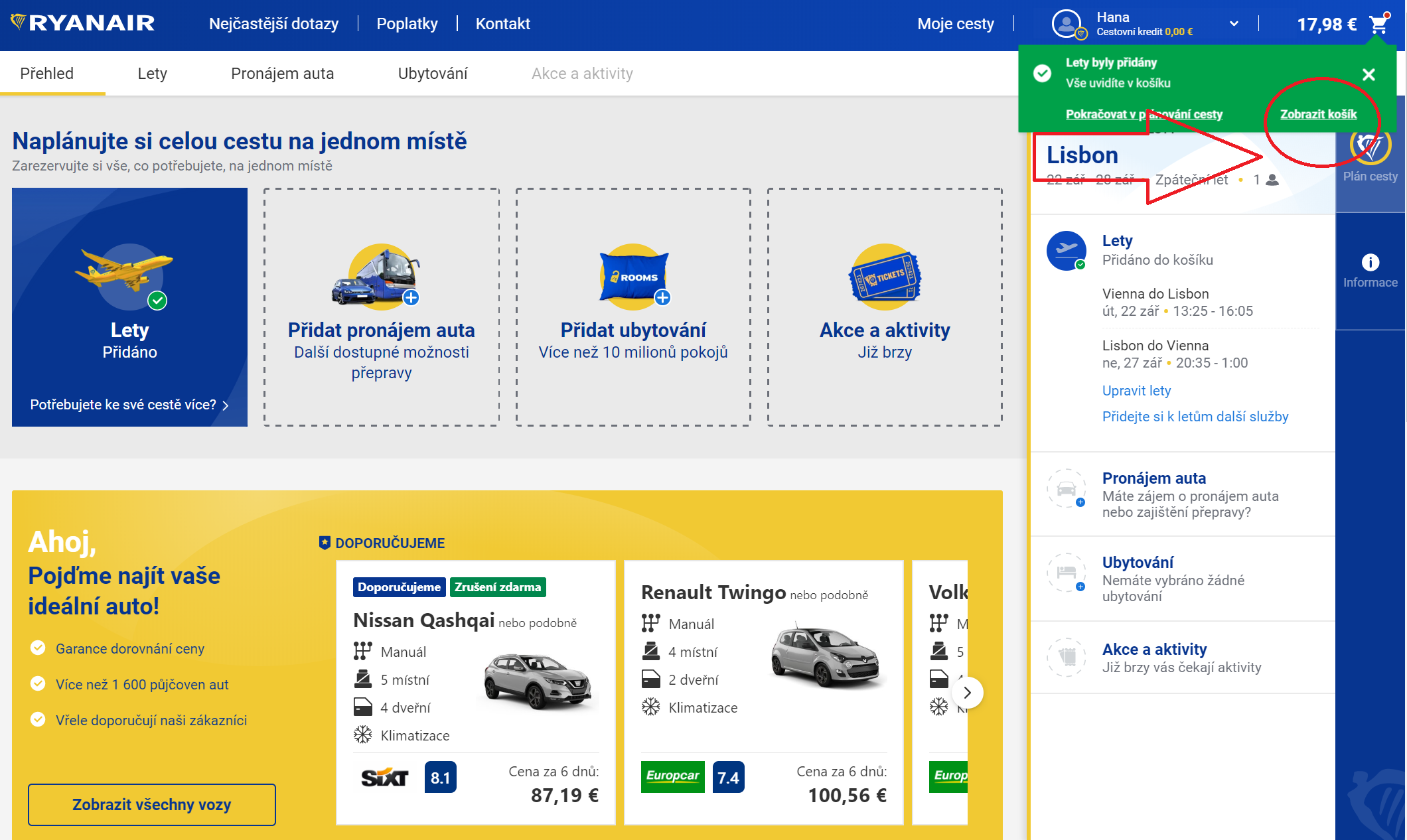The width and height of the screenshot is (1407, 840).
Task: Open 'Poplatky' in the header
Action: 407,24
